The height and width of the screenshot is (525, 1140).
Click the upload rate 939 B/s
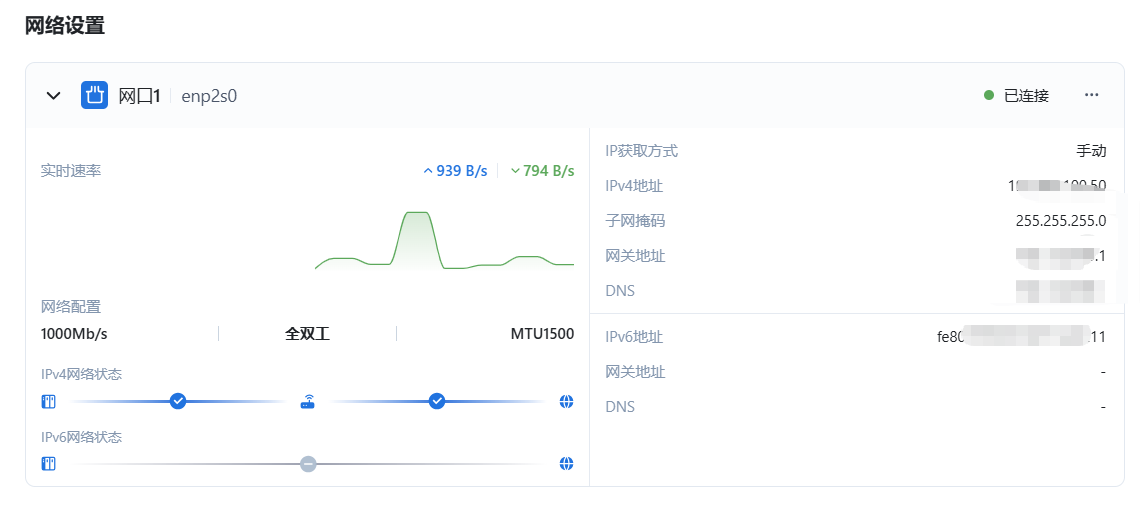pos(455,171)
